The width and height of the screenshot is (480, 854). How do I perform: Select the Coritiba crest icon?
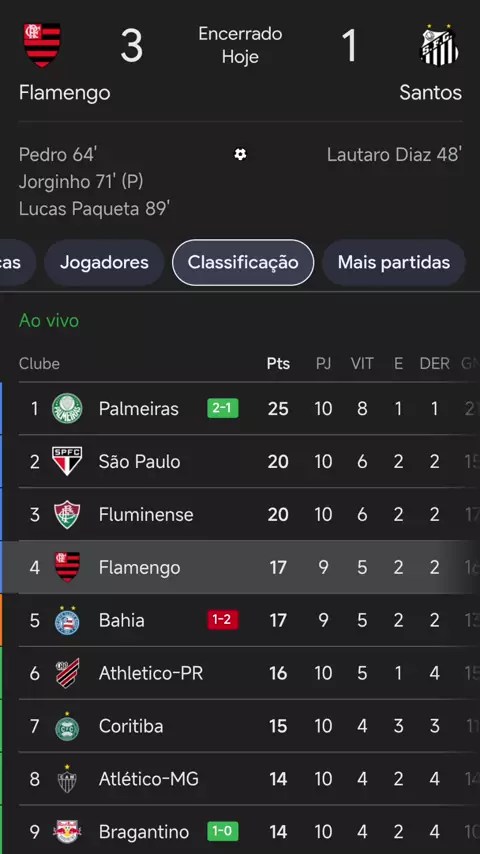(x=67, y=727)
